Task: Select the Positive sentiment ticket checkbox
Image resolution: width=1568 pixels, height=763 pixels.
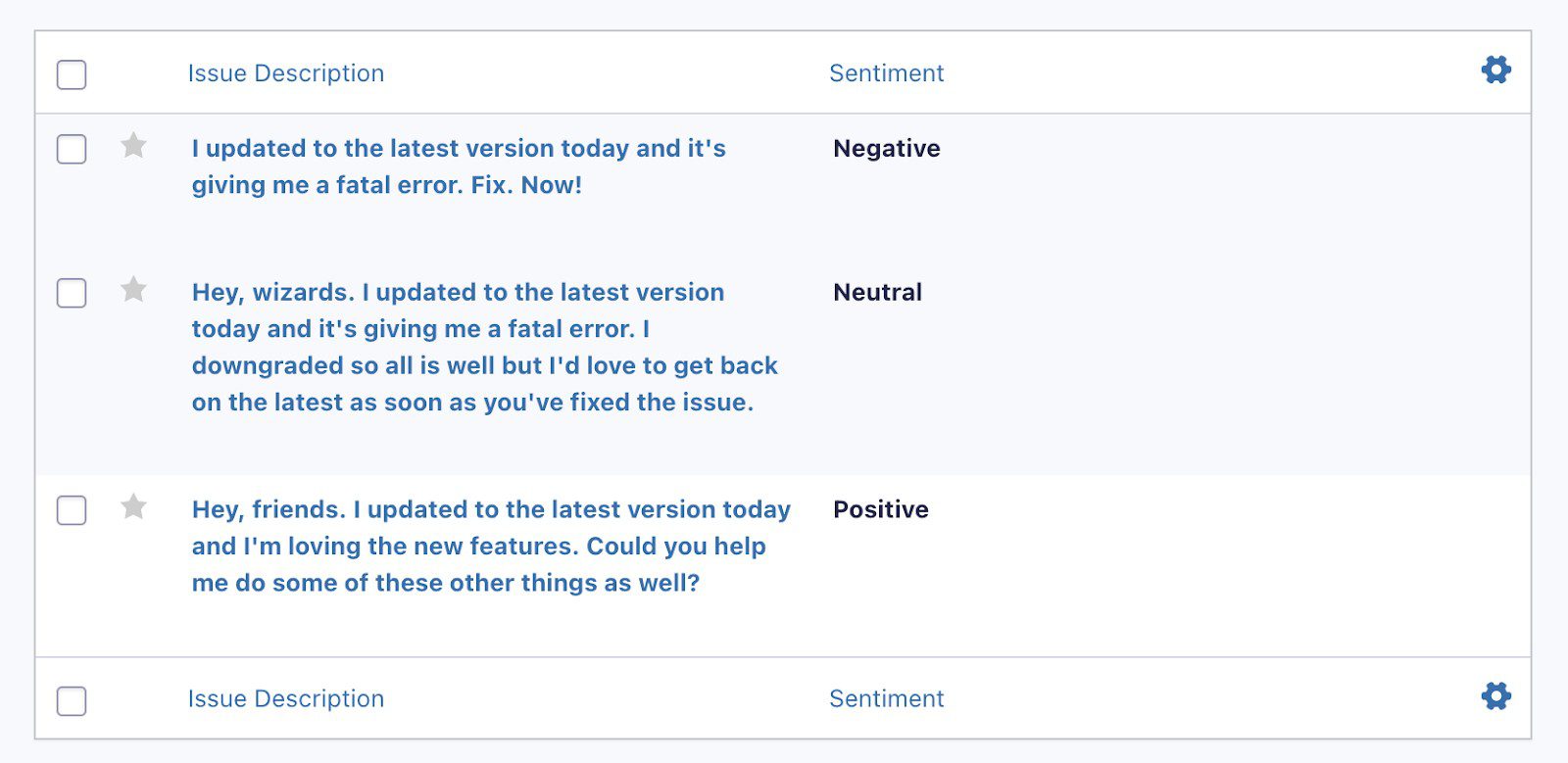Action: [x=72, y=510]
